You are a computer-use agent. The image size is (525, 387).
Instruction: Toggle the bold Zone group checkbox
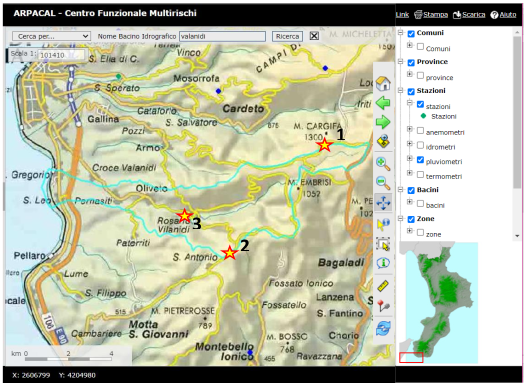pos(411,220)
